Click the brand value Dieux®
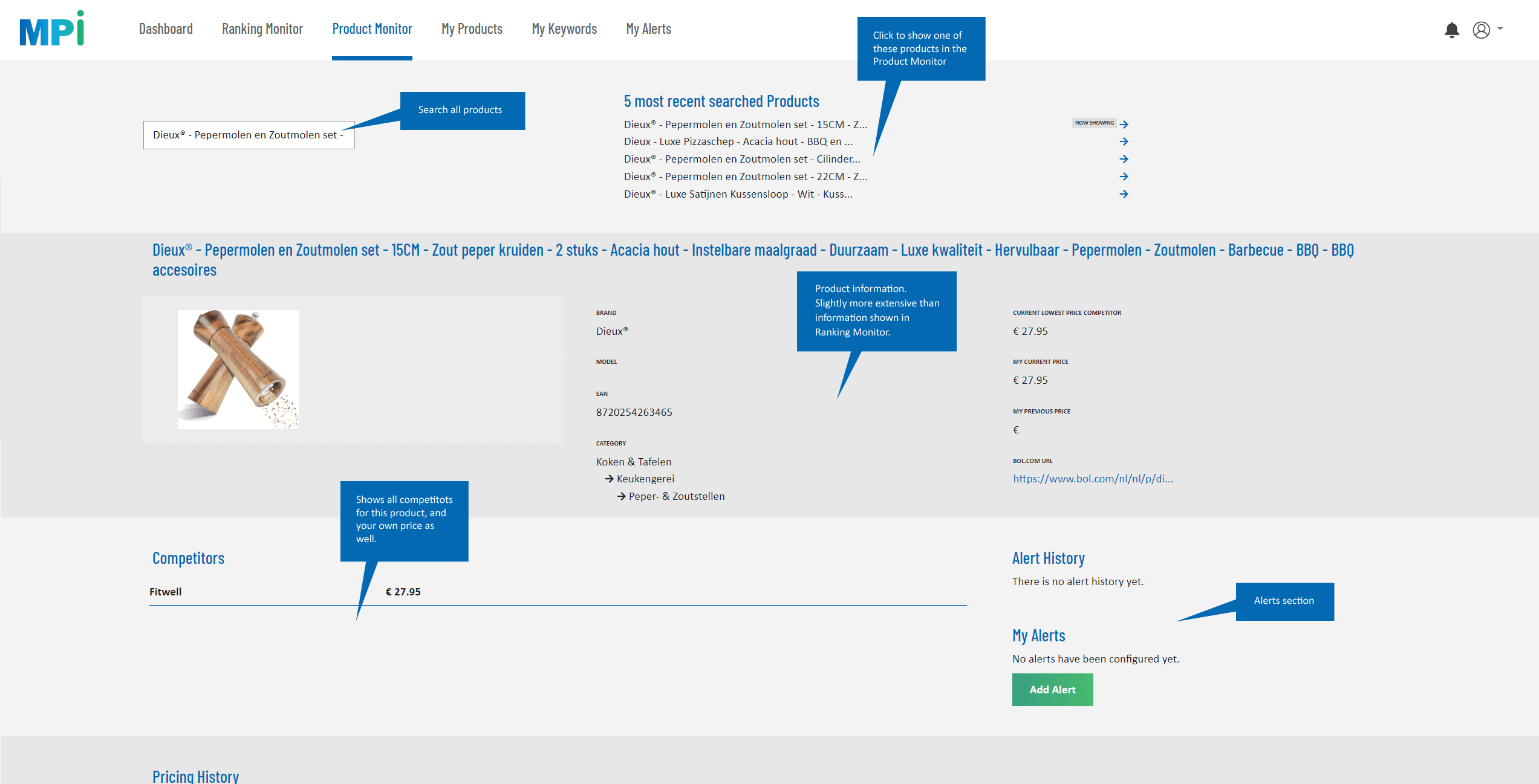The image size is (1539, 784). (612, 331)
